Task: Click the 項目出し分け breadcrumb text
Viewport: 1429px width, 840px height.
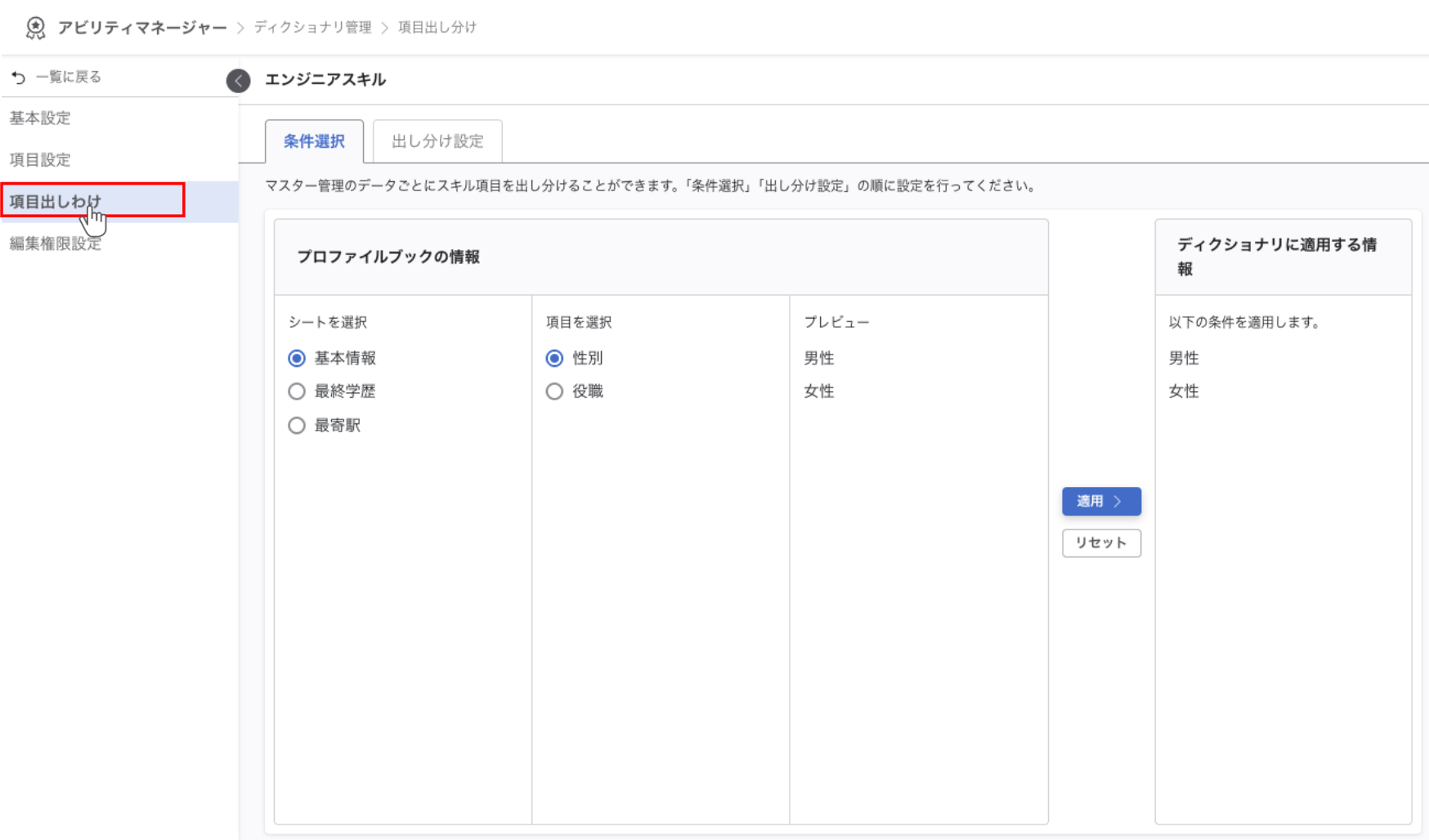Action: (437, 27)
